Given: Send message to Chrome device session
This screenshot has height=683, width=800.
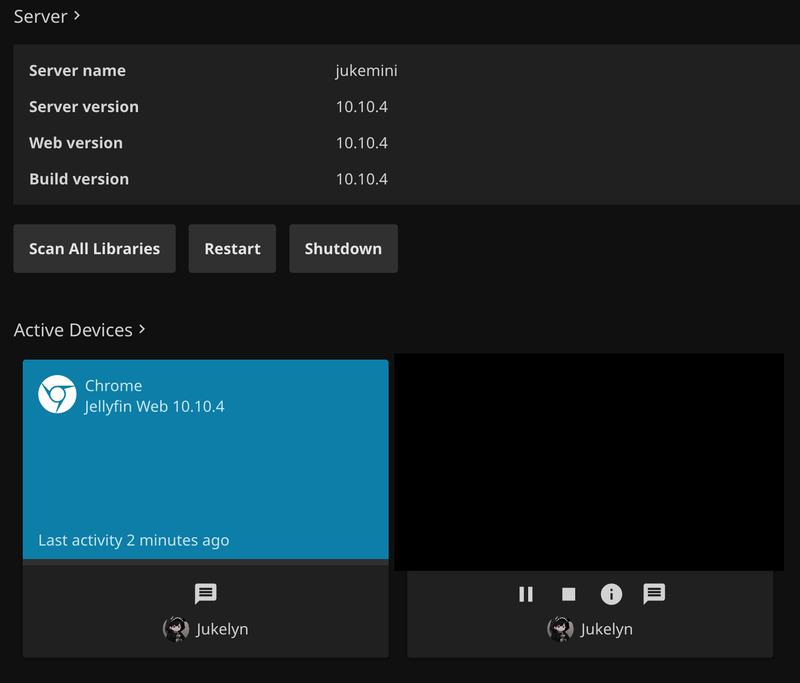Looking at the screenshot, I should coord(206,594).
